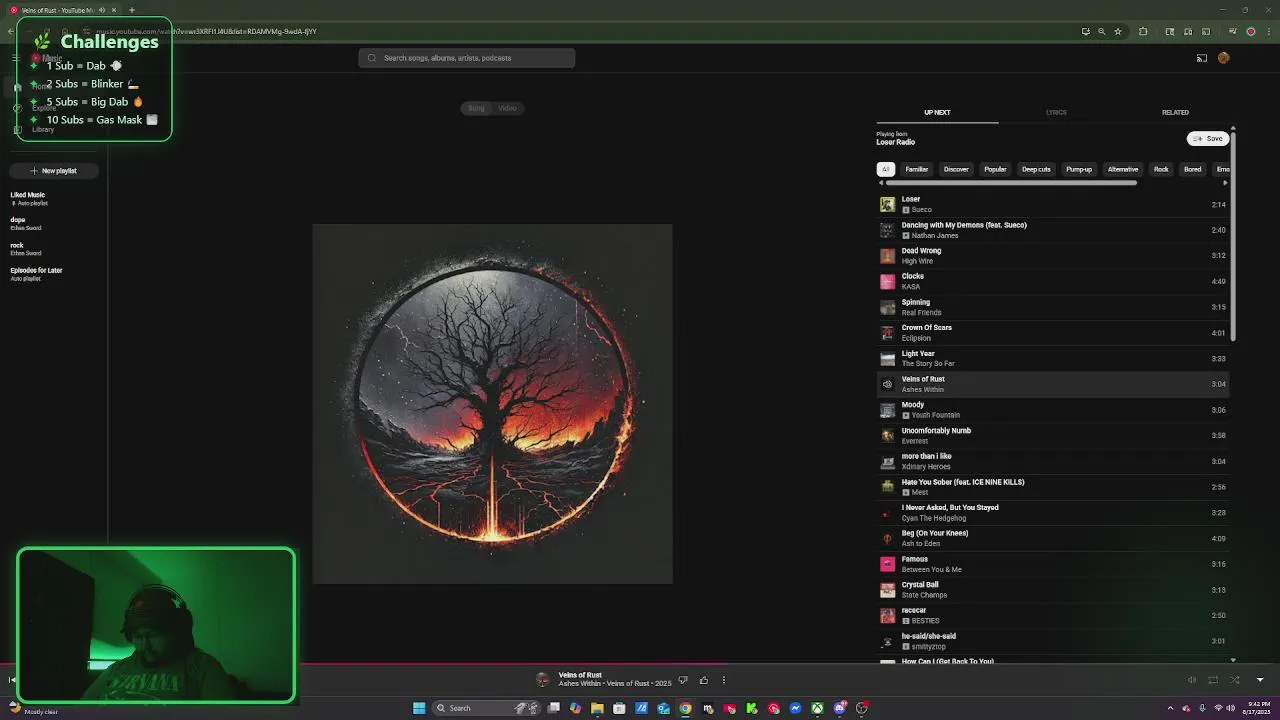This screenshot has width=1280, height=720.
Task: Play Moody by Youth Fountain
Action: (x=1052, y=410)
